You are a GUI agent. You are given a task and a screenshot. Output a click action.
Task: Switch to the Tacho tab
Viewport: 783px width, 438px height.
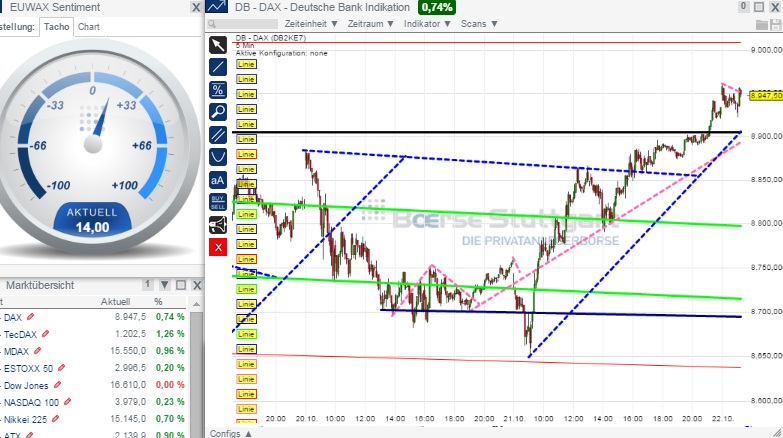tap(56, 26)
